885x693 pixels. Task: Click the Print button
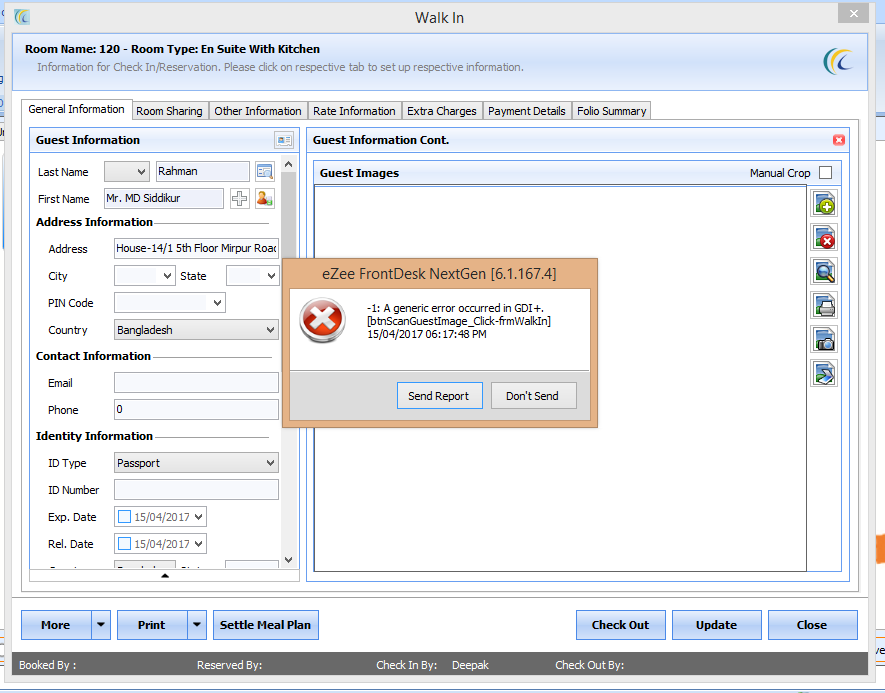(x=152, y=625)
